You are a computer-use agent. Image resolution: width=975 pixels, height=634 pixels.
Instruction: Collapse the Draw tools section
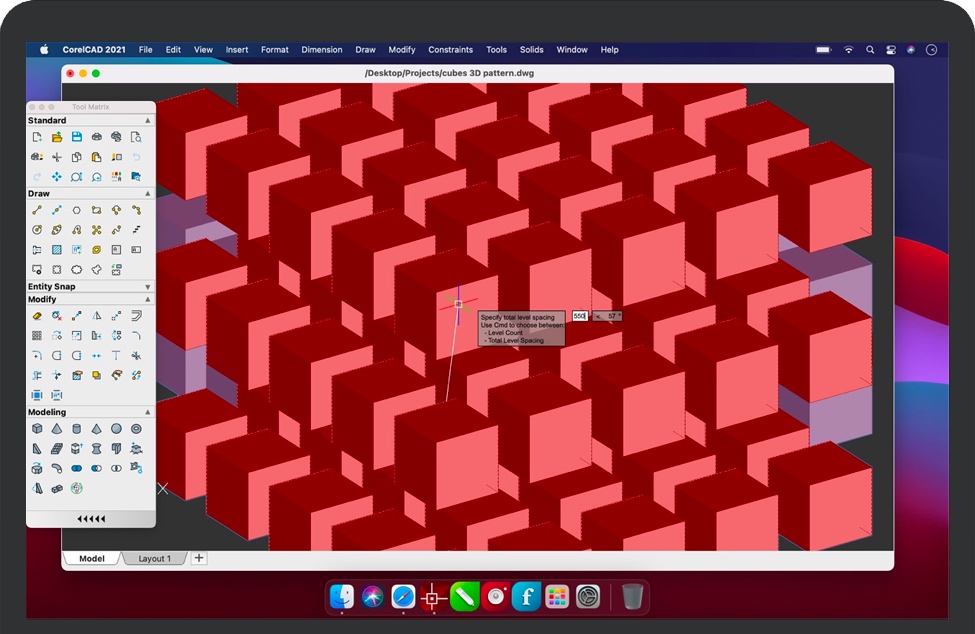[147, 194]
